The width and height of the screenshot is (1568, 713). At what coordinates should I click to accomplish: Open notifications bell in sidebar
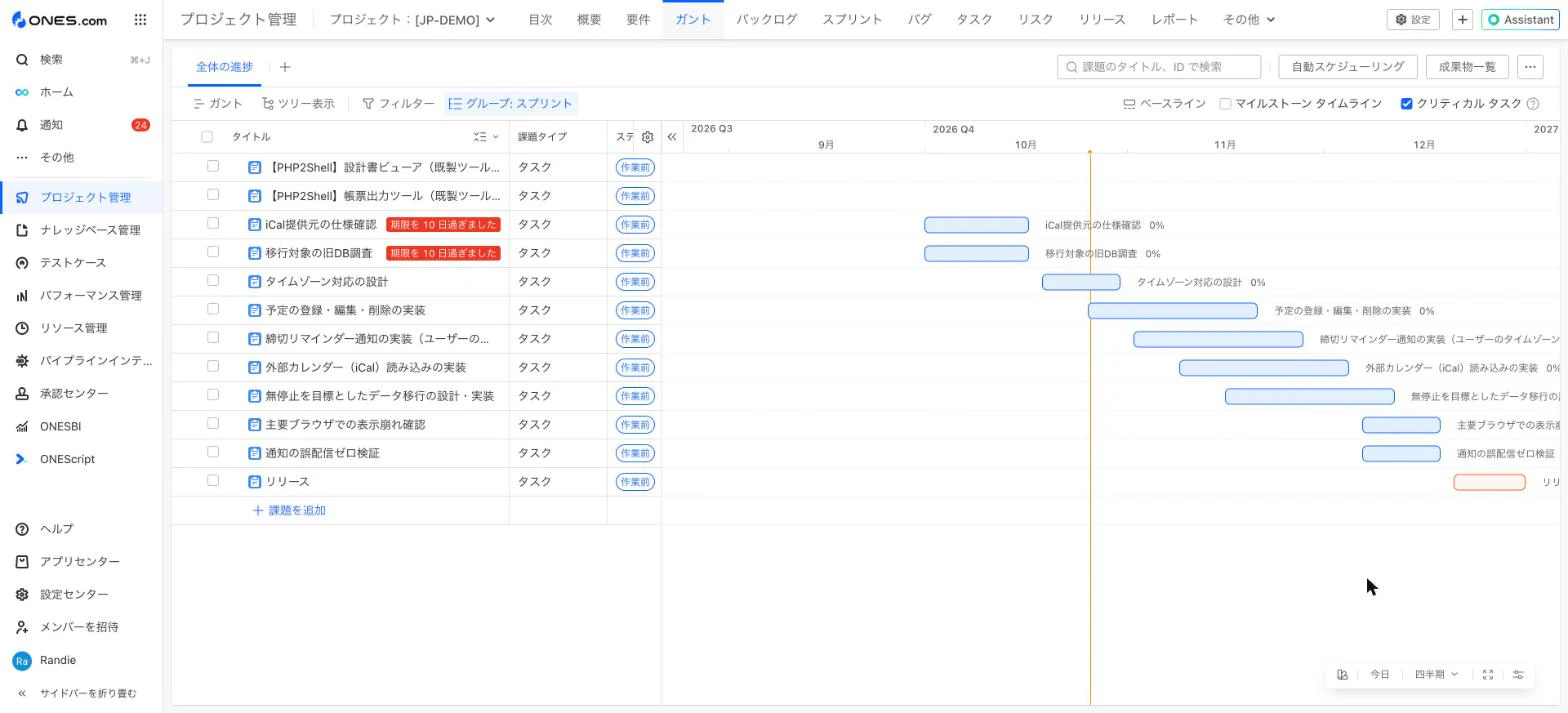[x=22, y=125]
